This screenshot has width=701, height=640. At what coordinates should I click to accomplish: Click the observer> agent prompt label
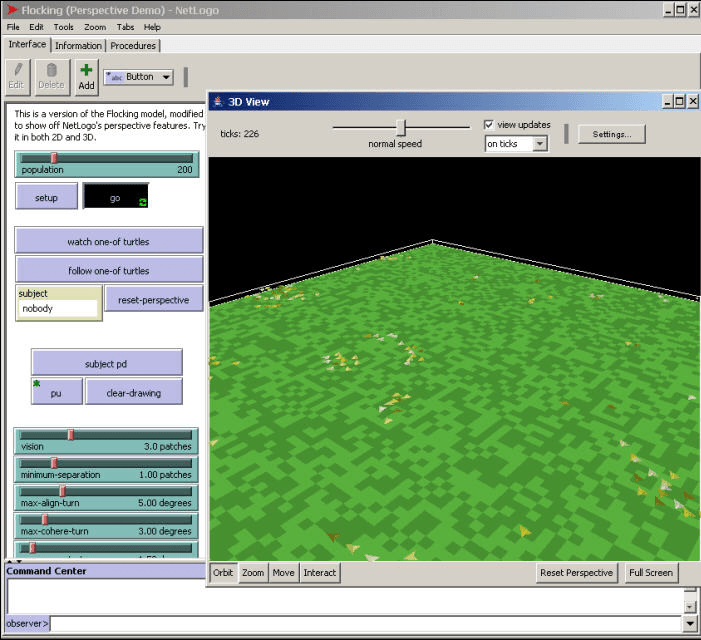(x=27, y=623)
